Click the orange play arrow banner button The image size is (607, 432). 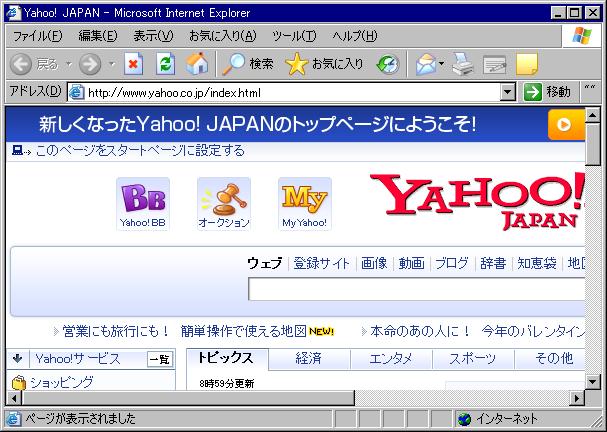tap(566, 125)
